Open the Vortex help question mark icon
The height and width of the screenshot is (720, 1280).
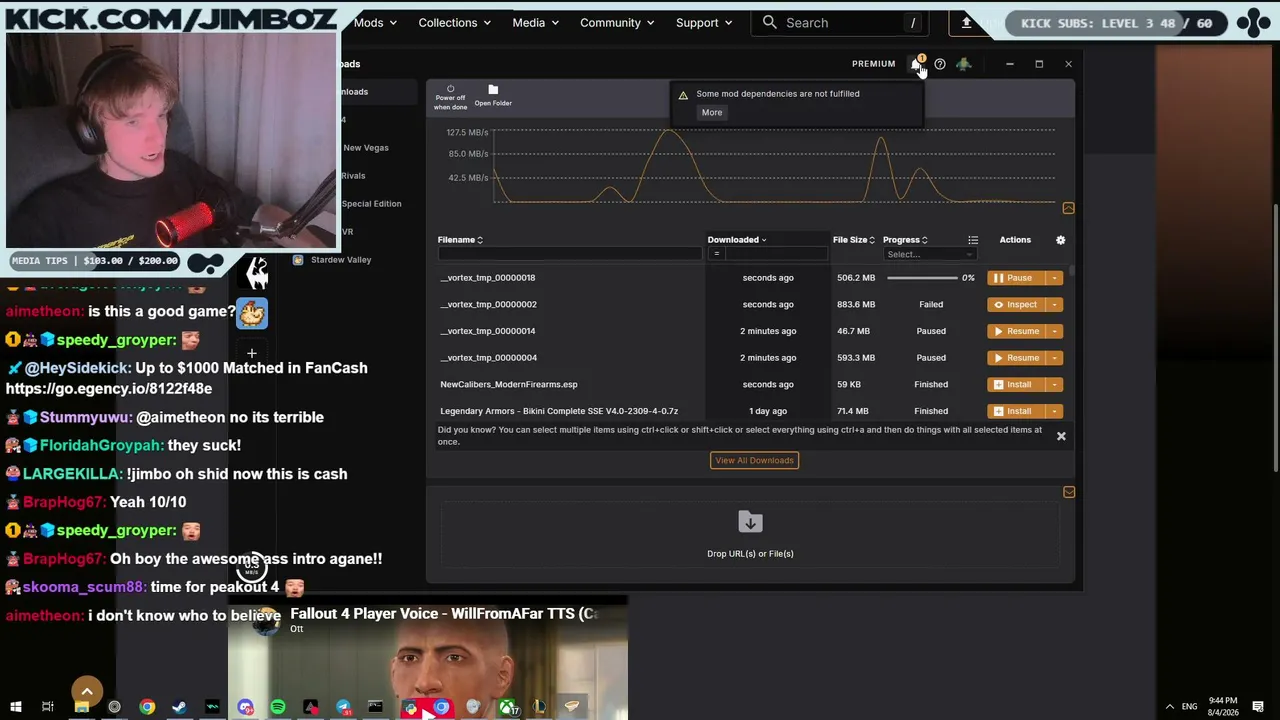tap(940, 64)
